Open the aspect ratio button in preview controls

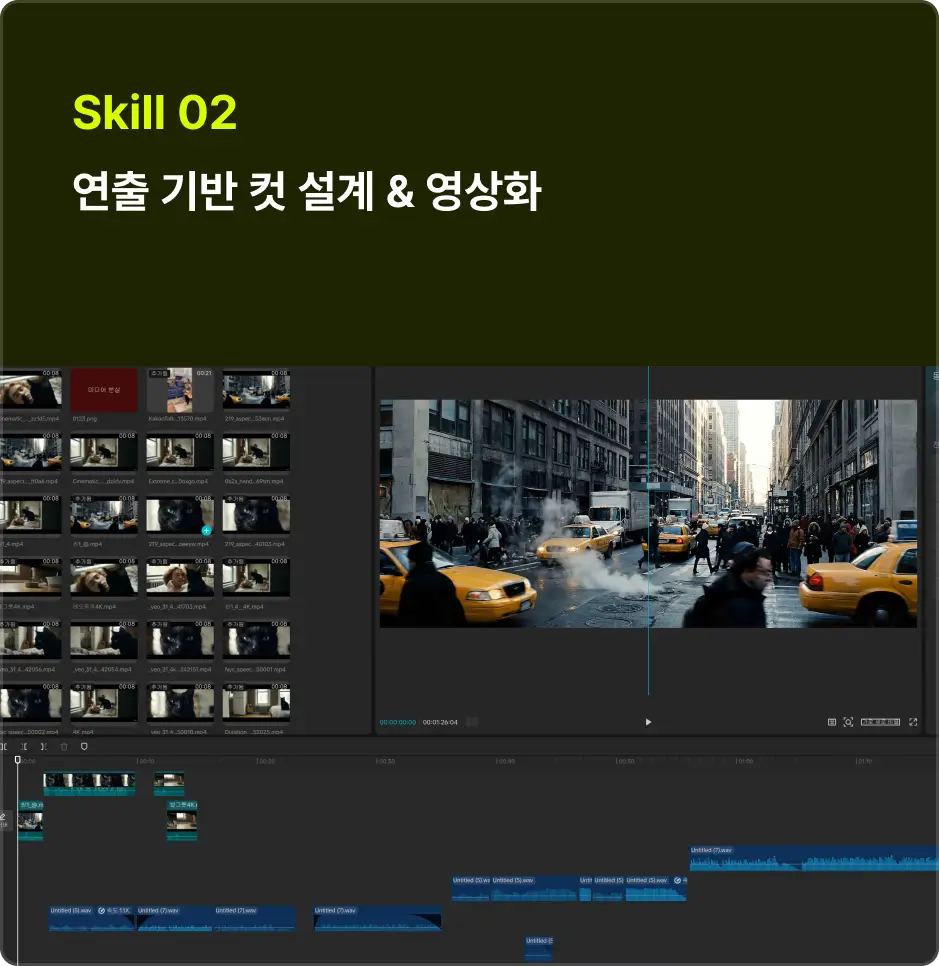coord(880,722)
